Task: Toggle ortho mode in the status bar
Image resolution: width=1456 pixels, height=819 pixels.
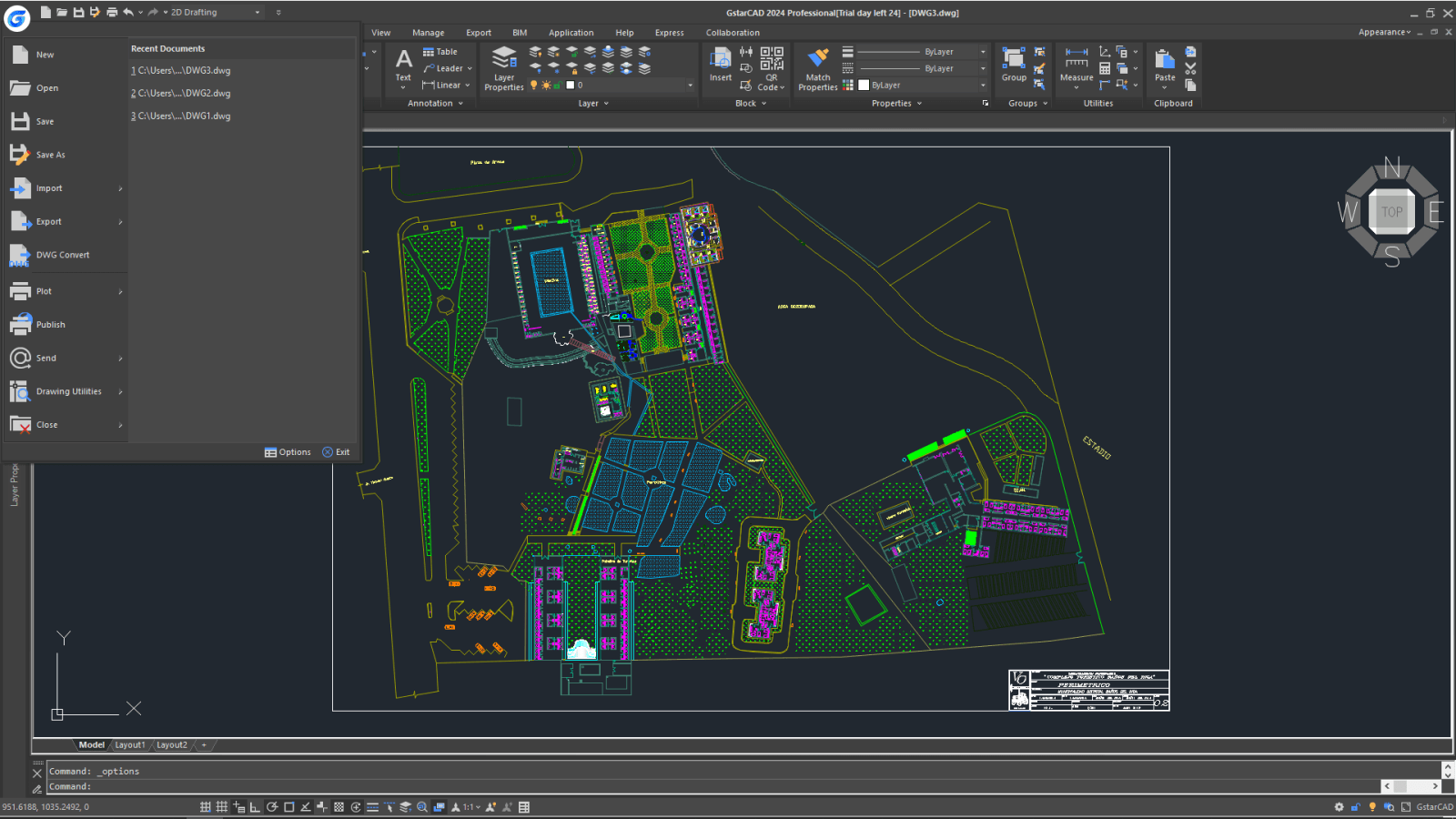Action: point(254,806)
